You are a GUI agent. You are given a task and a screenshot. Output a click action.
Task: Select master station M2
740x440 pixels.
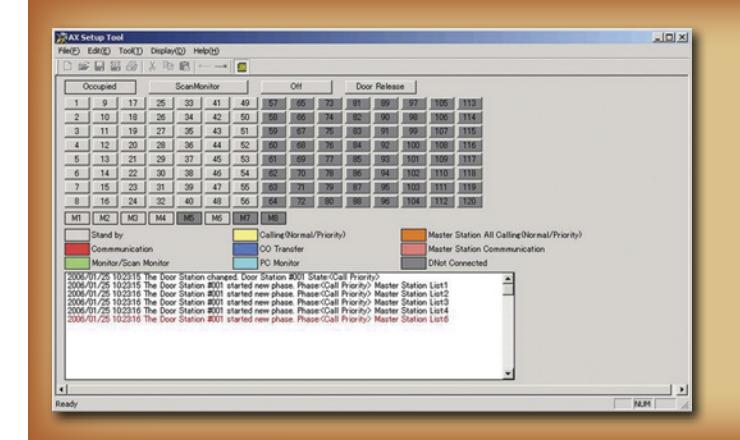click(x=105, y=218)
